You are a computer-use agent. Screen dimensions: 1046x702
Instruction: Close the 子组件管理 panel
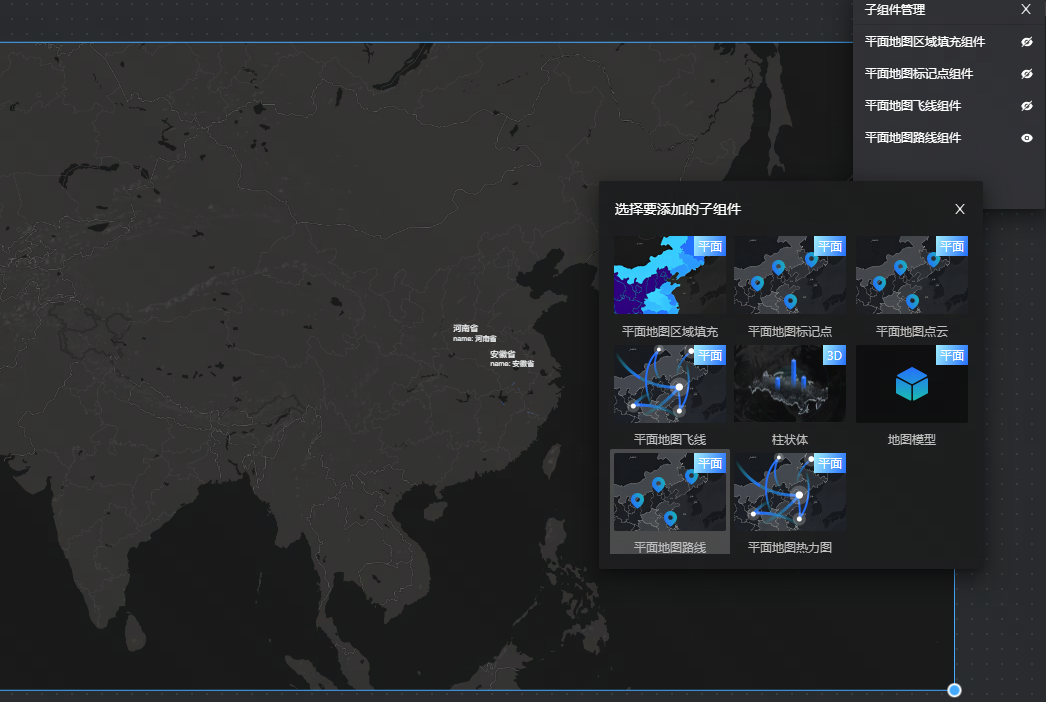(x=1025, y=9)
